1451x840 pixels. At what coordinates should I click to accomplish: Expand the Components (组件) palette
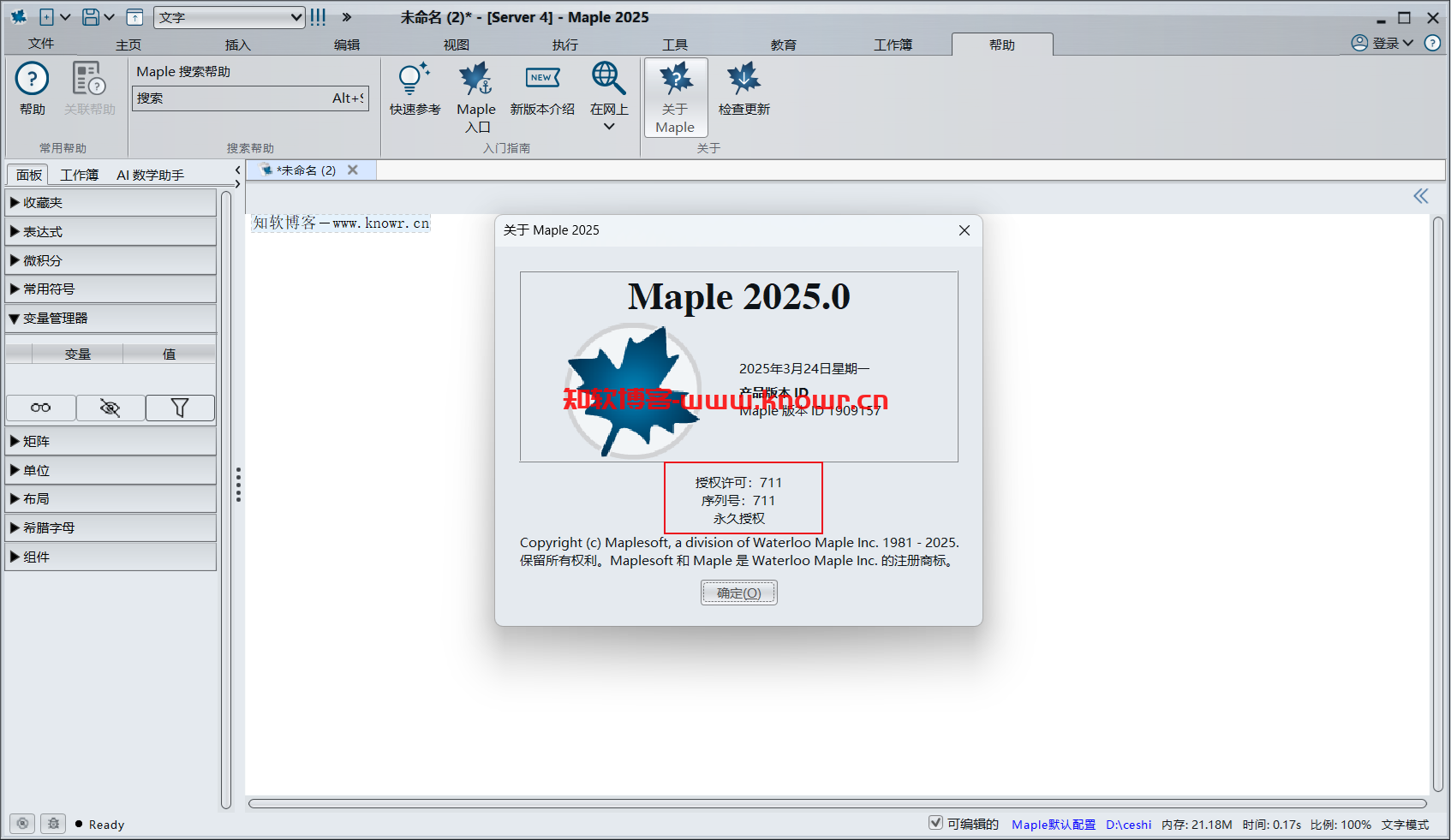tap(110, 557)
